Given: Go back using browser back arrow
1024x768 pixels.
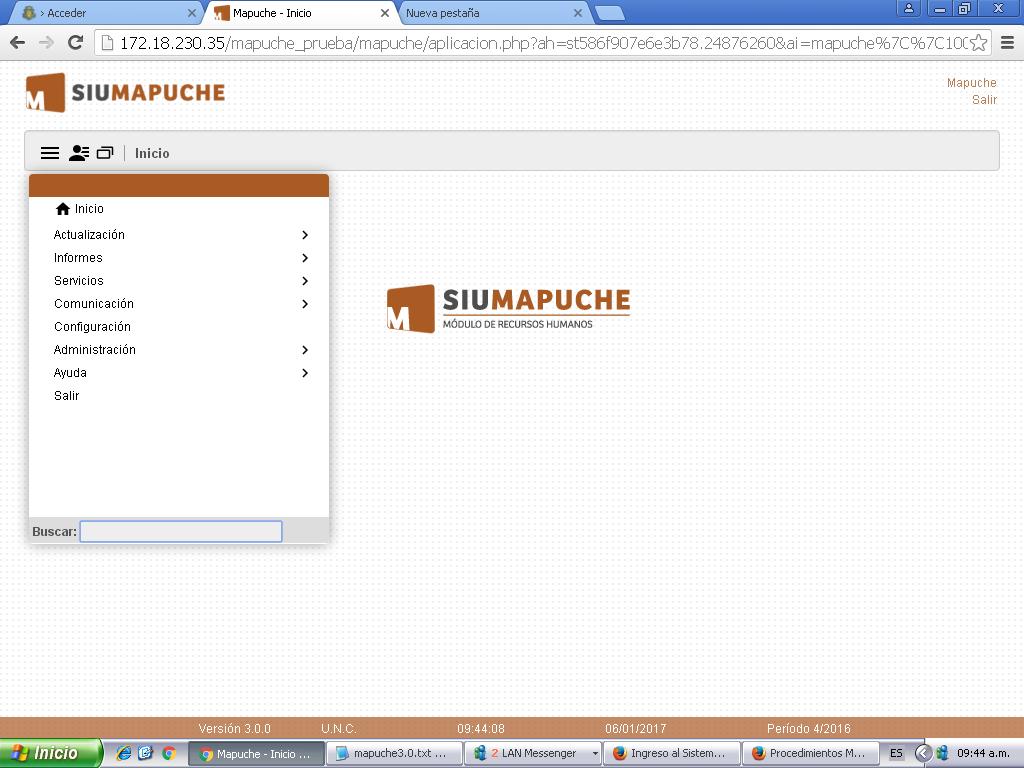Looking at the screenshot, I should pos(17,42).
